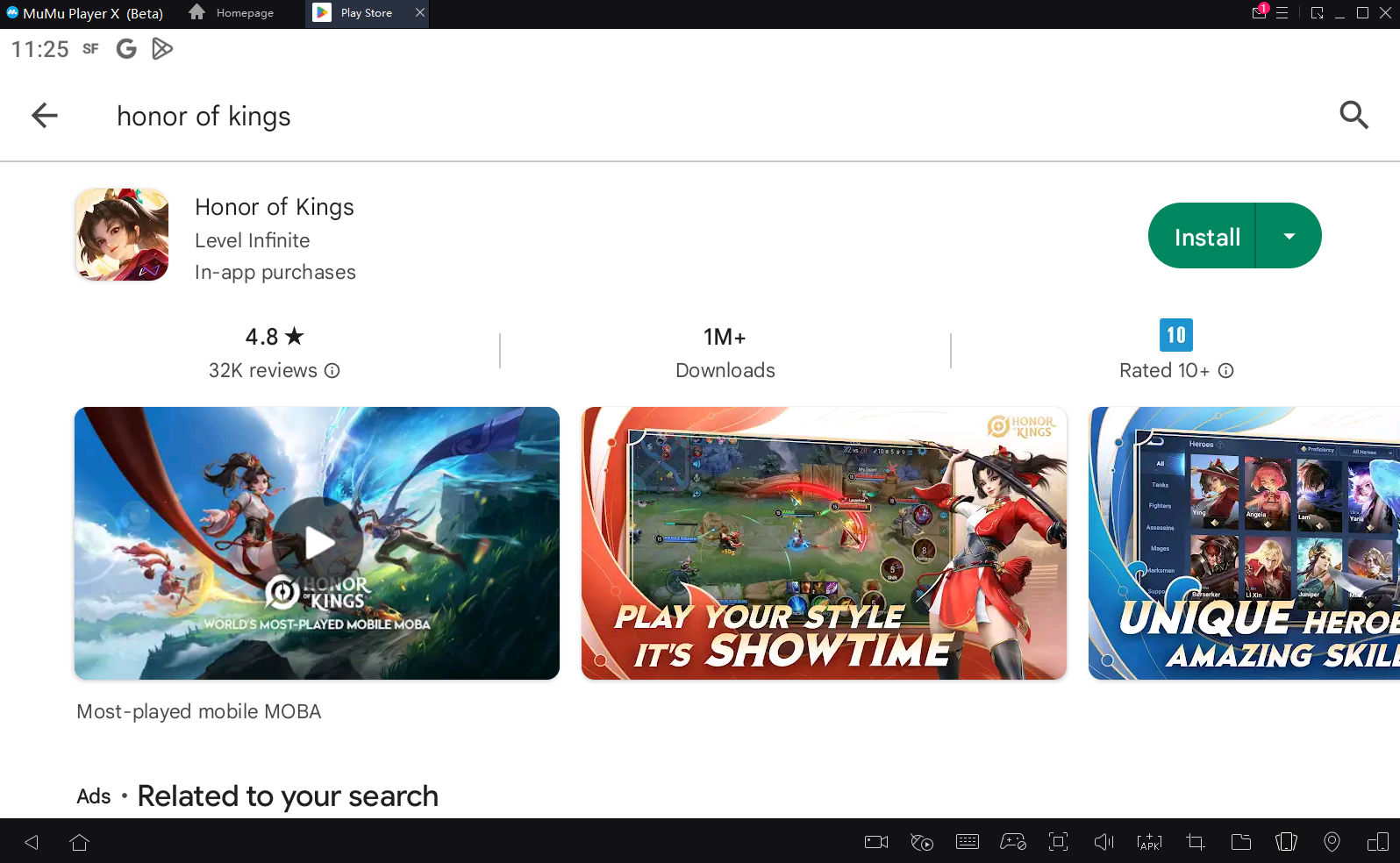Image resolution: width=1400 pixels, height=863 pixels.
Task: Click the 'Most-played mobile MOBA' description
Action: (199, 711)
